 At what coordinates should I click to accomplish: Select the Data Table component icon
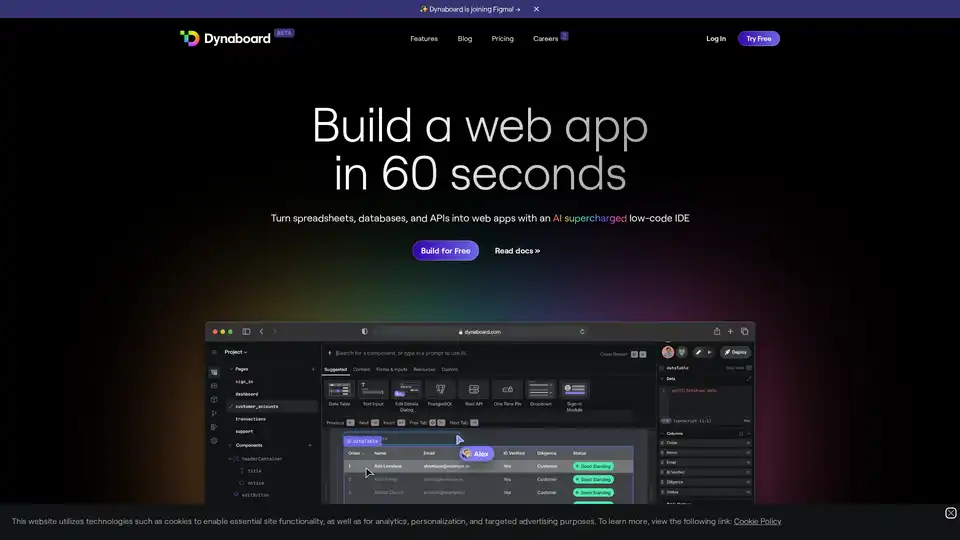339,390
